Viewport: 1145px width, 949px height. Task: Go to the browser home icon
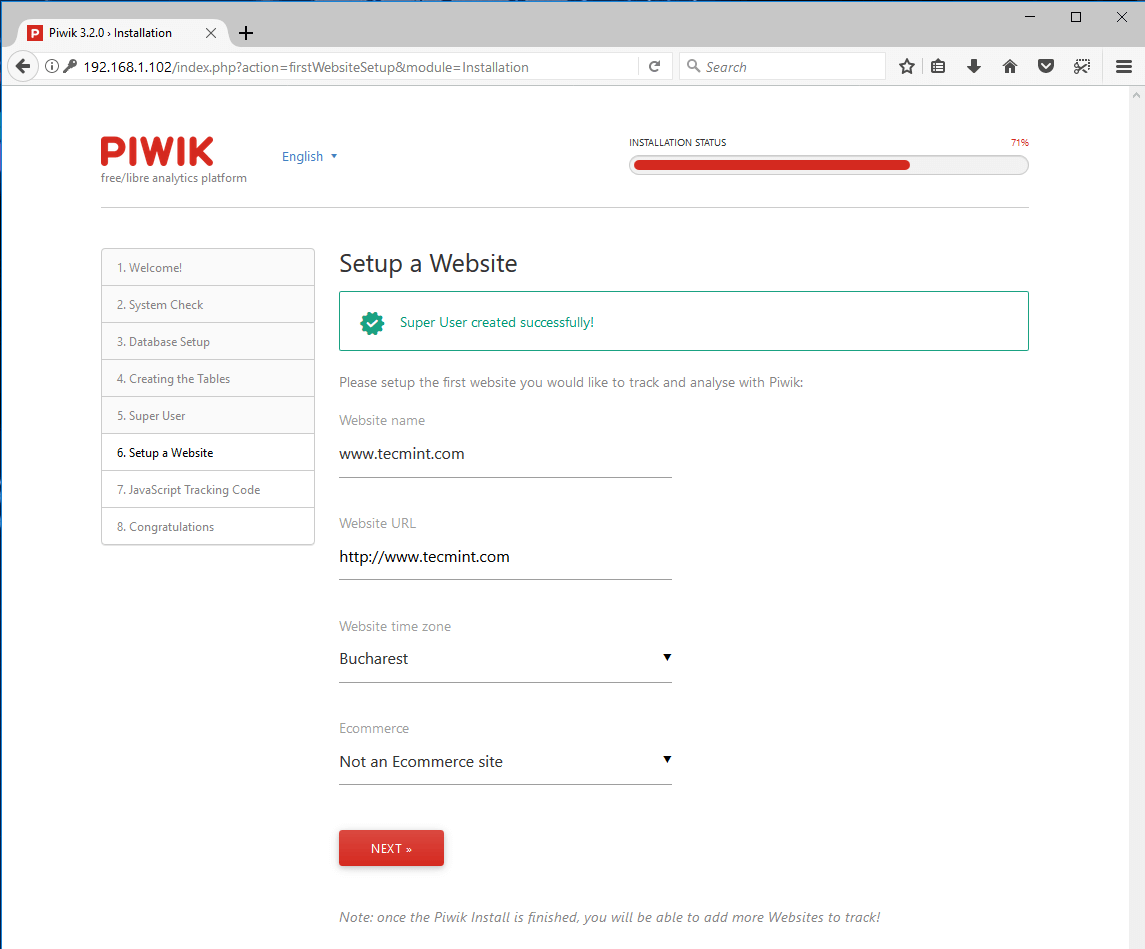[x=1009, y=66]
